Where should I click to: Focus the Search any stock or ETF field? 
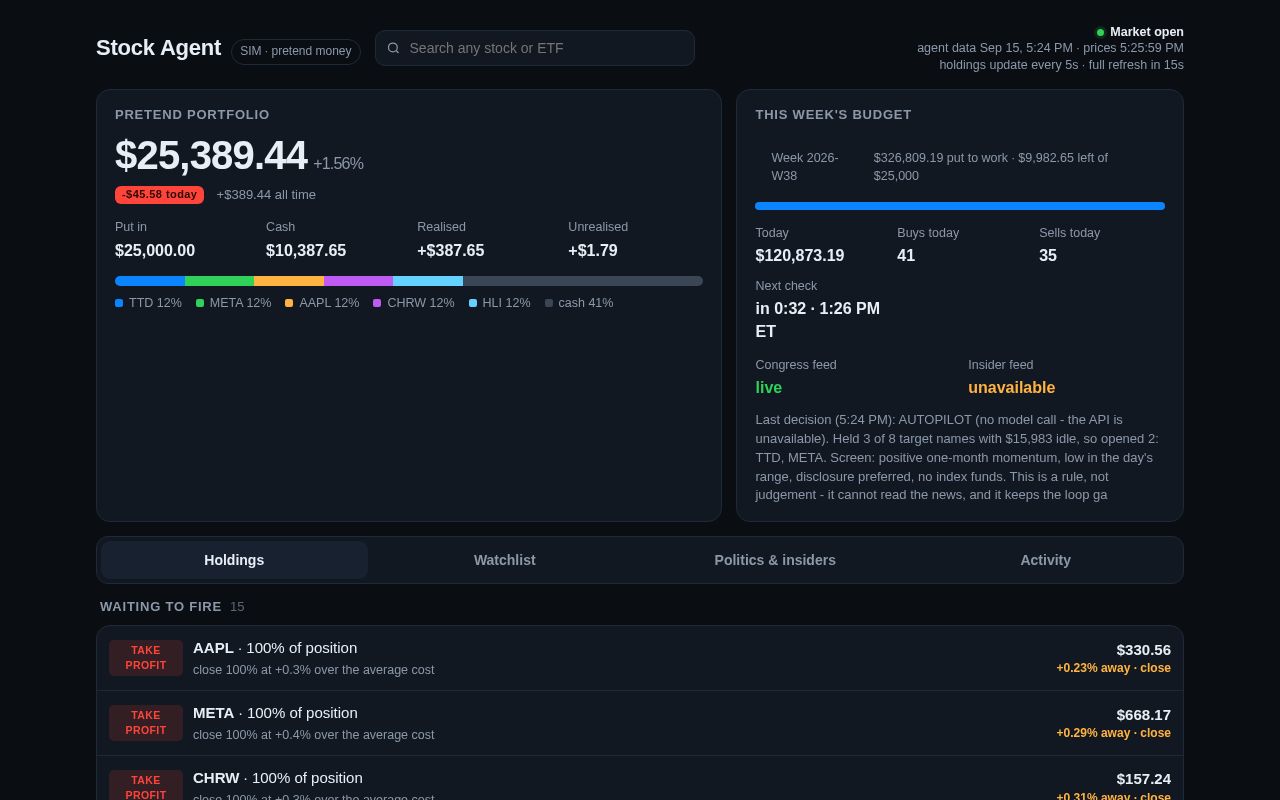[535, 48]
